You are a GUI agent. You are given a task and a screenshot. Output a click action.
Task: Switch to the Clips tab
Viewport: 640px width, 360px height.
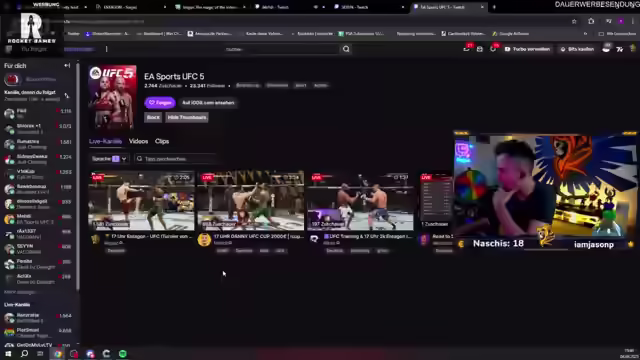coord(162,141)
